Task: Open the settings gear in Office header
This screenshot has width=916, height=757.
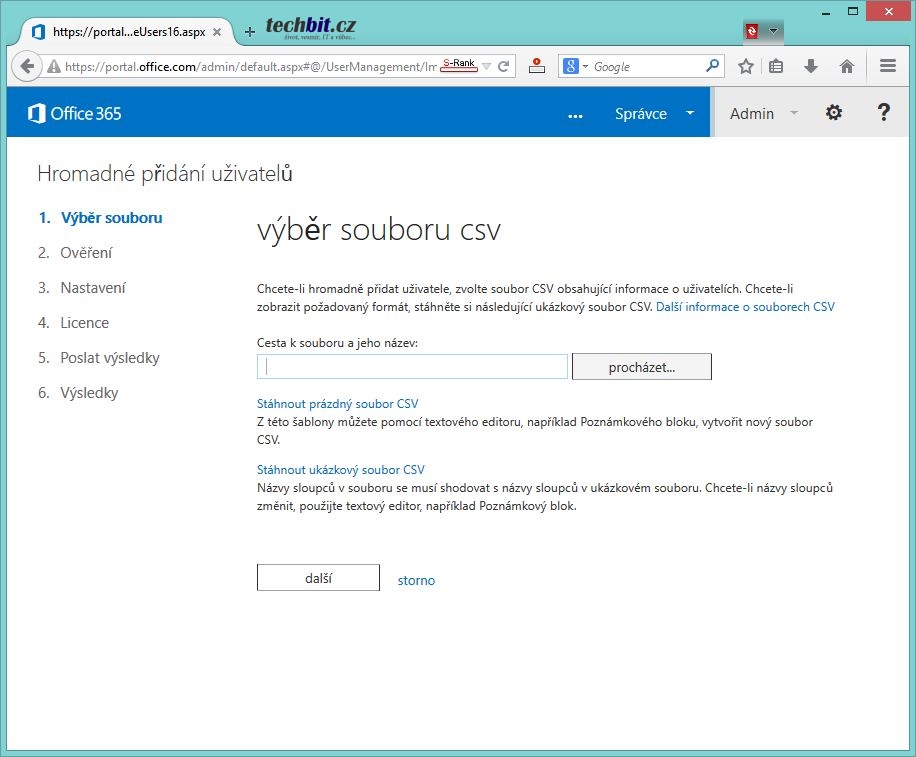Action: coord(833,113)
